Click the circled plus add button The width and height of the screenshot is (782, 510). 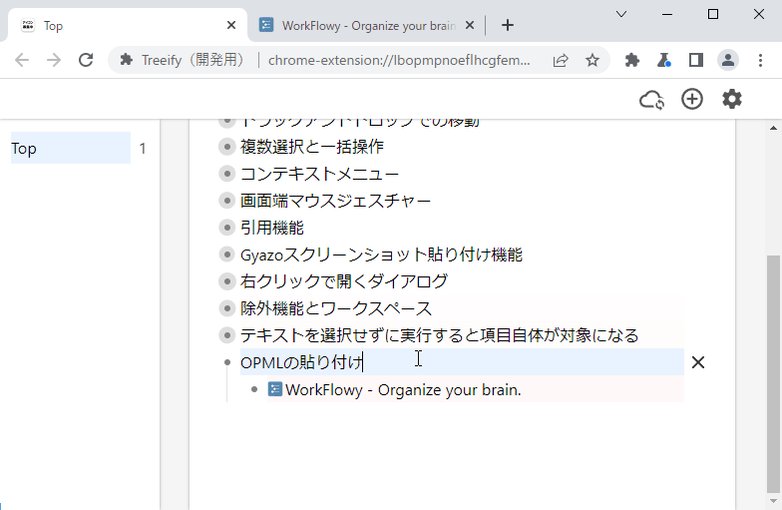pyautogui.click(x=692, y=99)
